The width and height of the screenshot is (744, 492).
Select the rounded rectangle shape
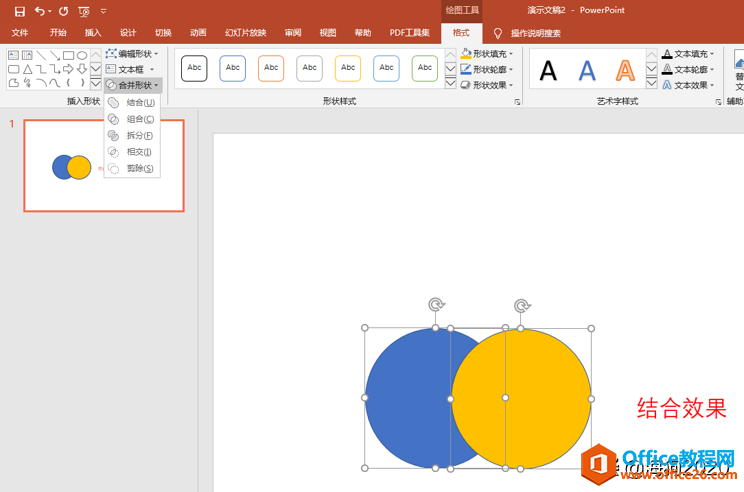[14, 69]
